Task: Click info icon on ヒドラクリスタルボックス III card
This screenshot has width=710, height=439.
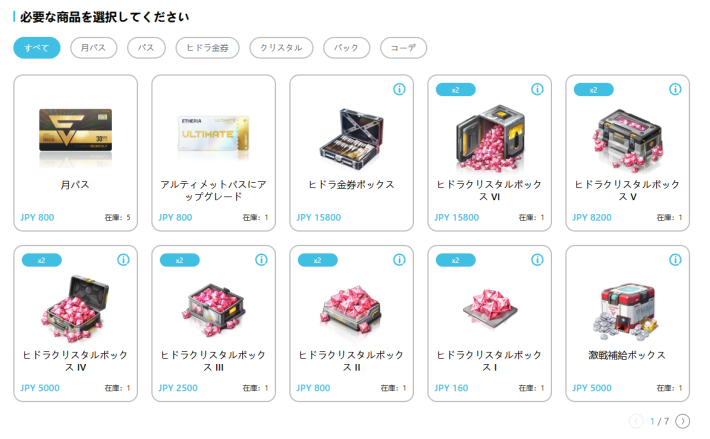Action: pos(261,260)
